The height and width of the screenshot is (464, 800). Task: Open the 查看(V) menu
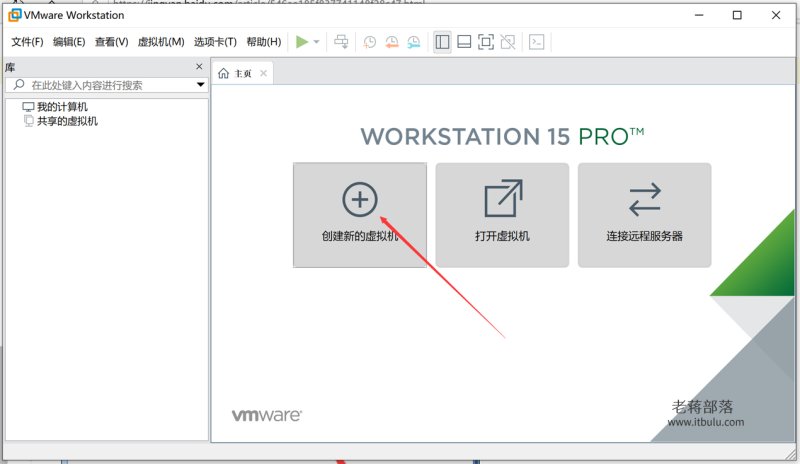click(x=111, y=42)
